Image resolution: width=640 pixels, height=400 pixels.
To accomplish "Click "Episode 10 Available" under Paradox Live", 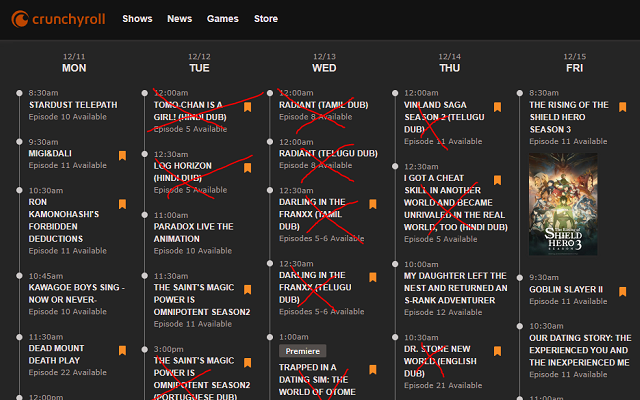I will click(193, 251).
